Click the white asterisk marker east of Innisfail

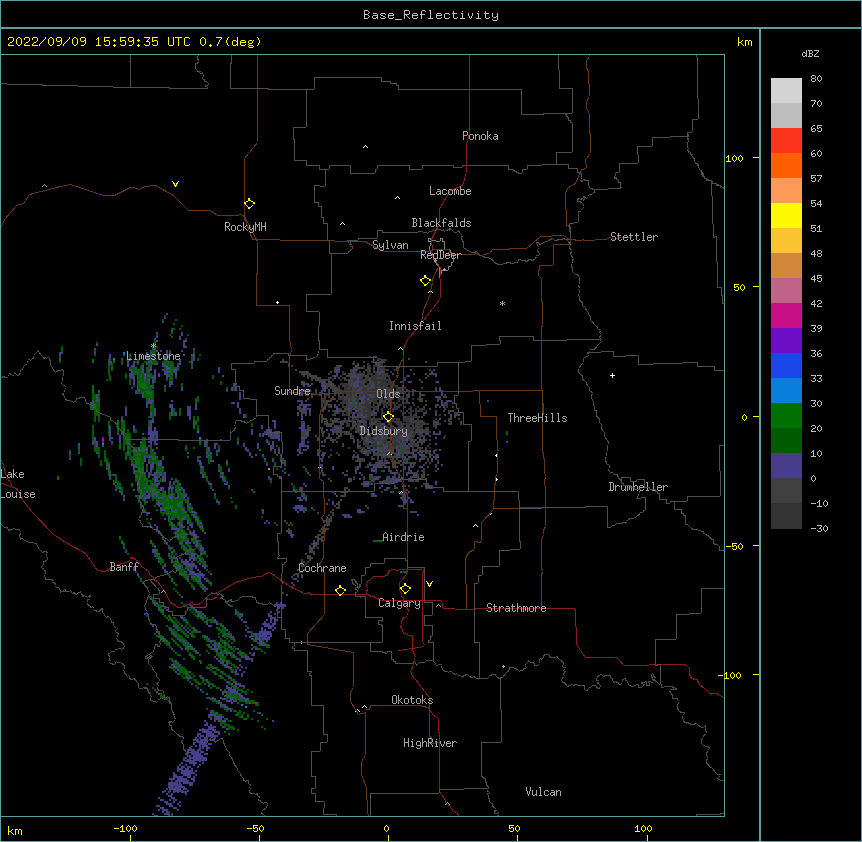tap(502, 303)
